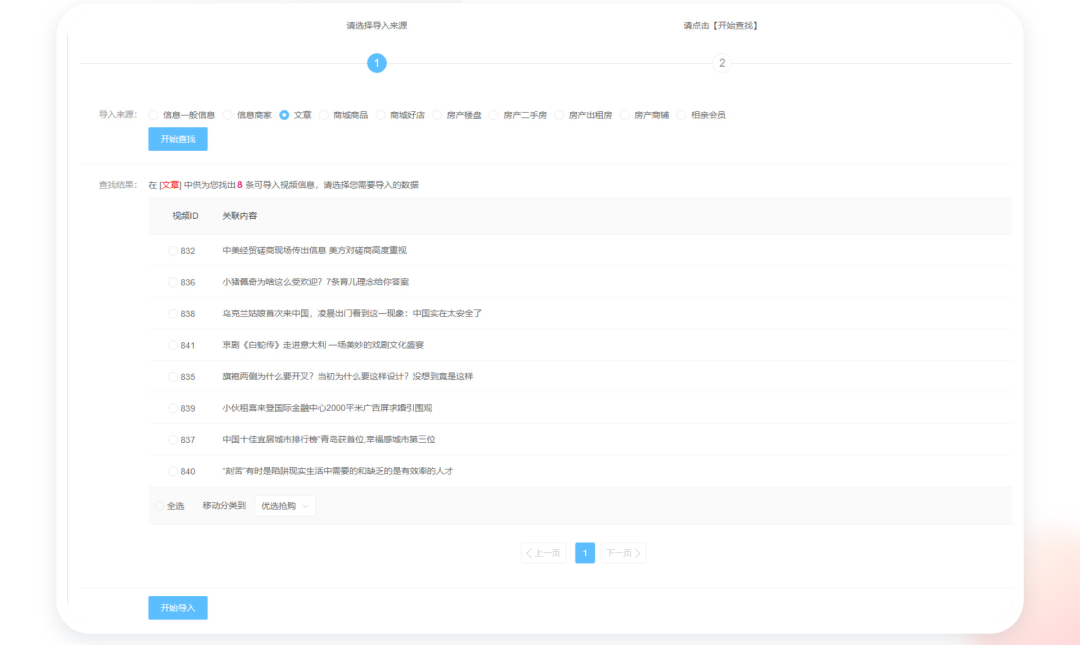The width and height of the screenshot is (1080, 645).
Task: Go to previous page with 上一页
Action: coord(544,553)
